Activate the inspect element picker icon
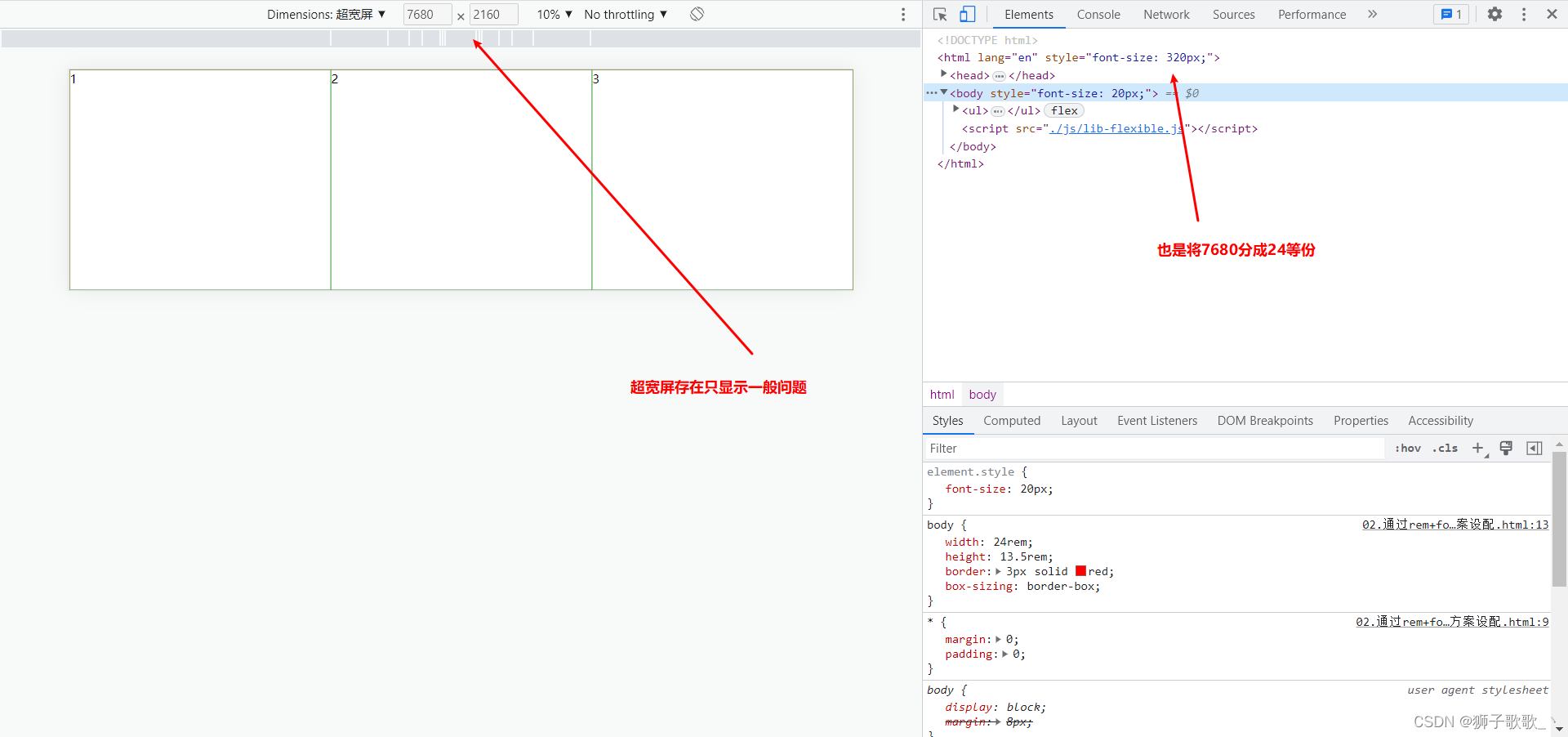The height and width of the screenshot is (737, 1568). pyautogui.click(x=940, y=14)
